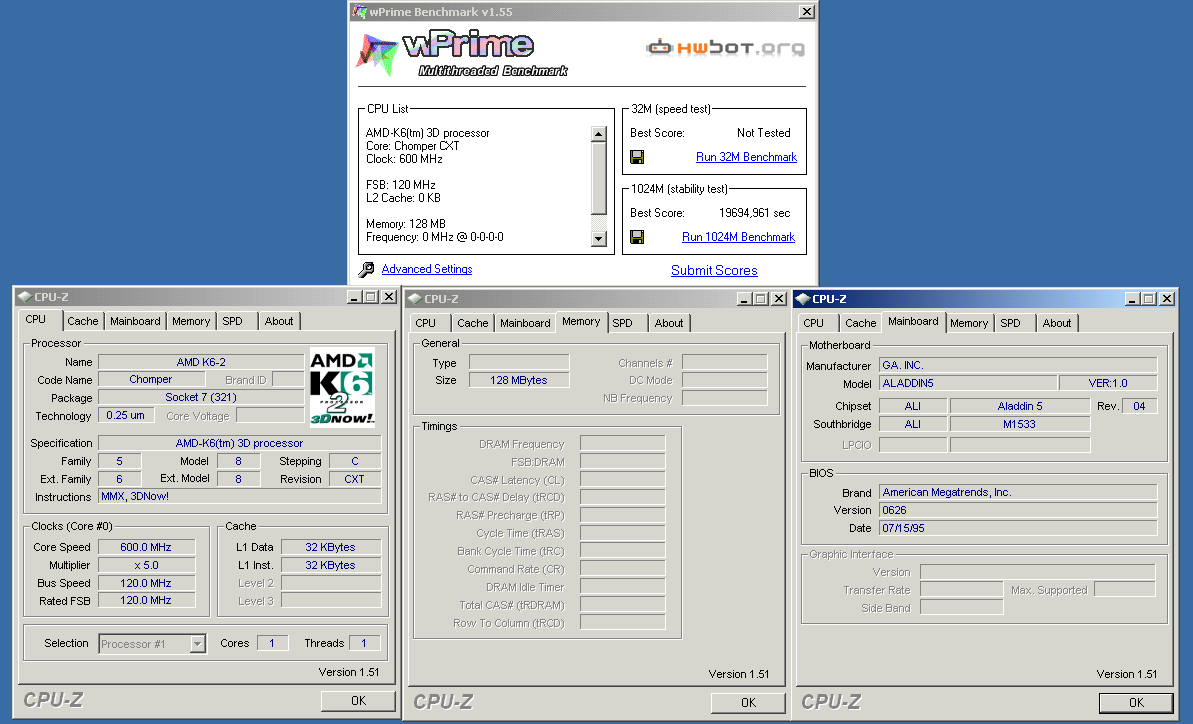This screenshot has height=724, width=1193.
Task: Click the BIOS Version field 0626
Action: click(1018, 510)
